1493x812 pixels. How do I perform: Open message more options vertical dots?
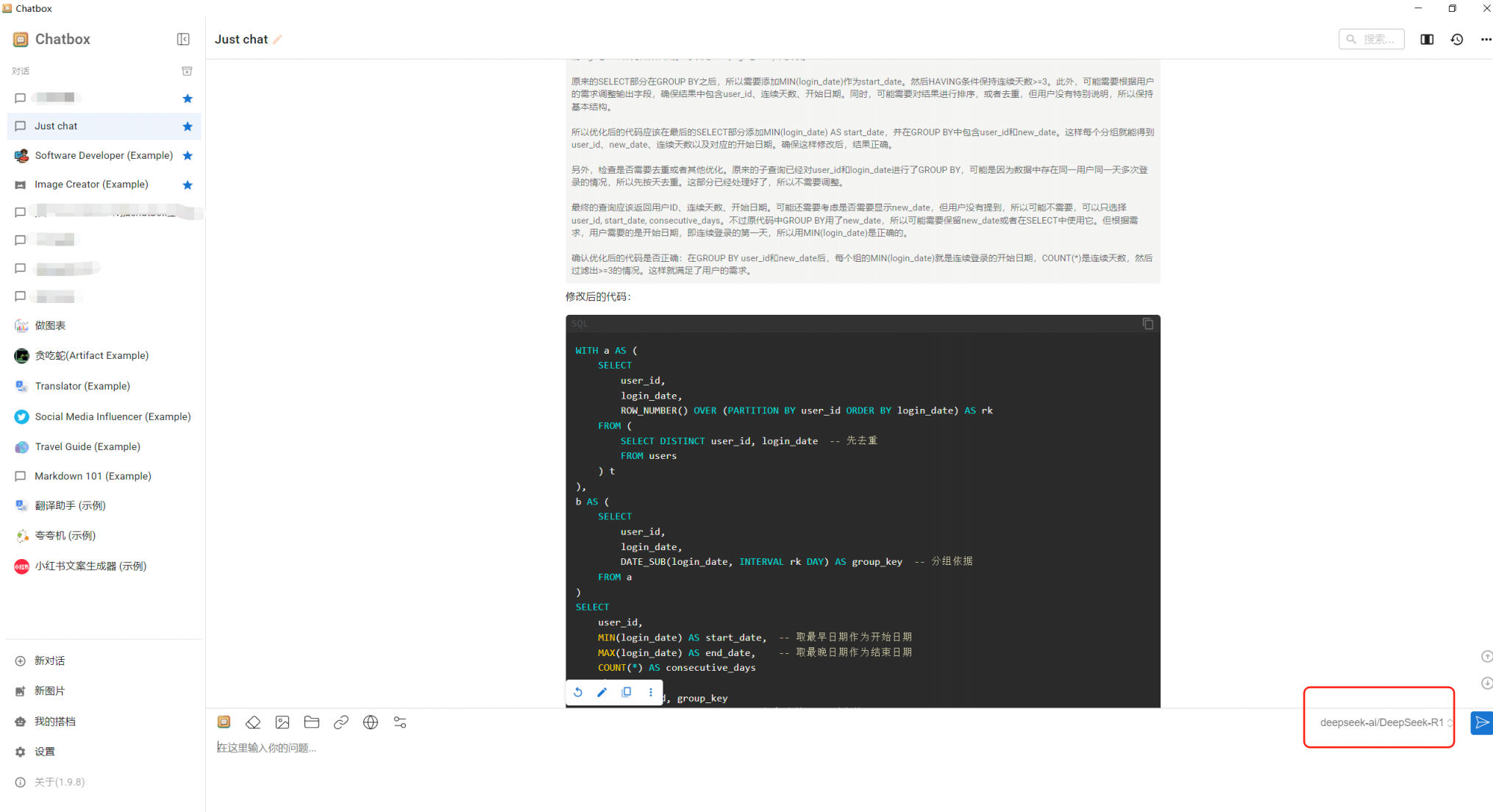[x=650, y=692]
